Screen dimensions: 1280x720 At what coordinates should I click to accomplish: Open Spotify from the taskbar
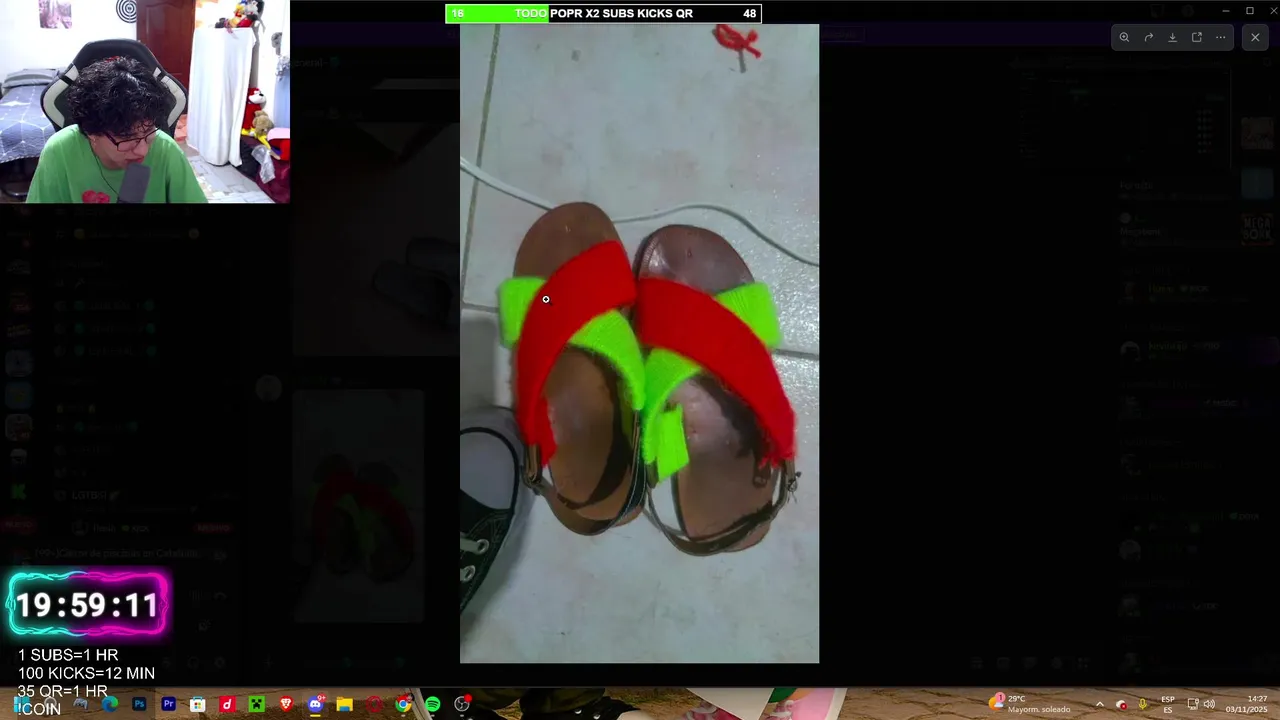pos(432,705)
